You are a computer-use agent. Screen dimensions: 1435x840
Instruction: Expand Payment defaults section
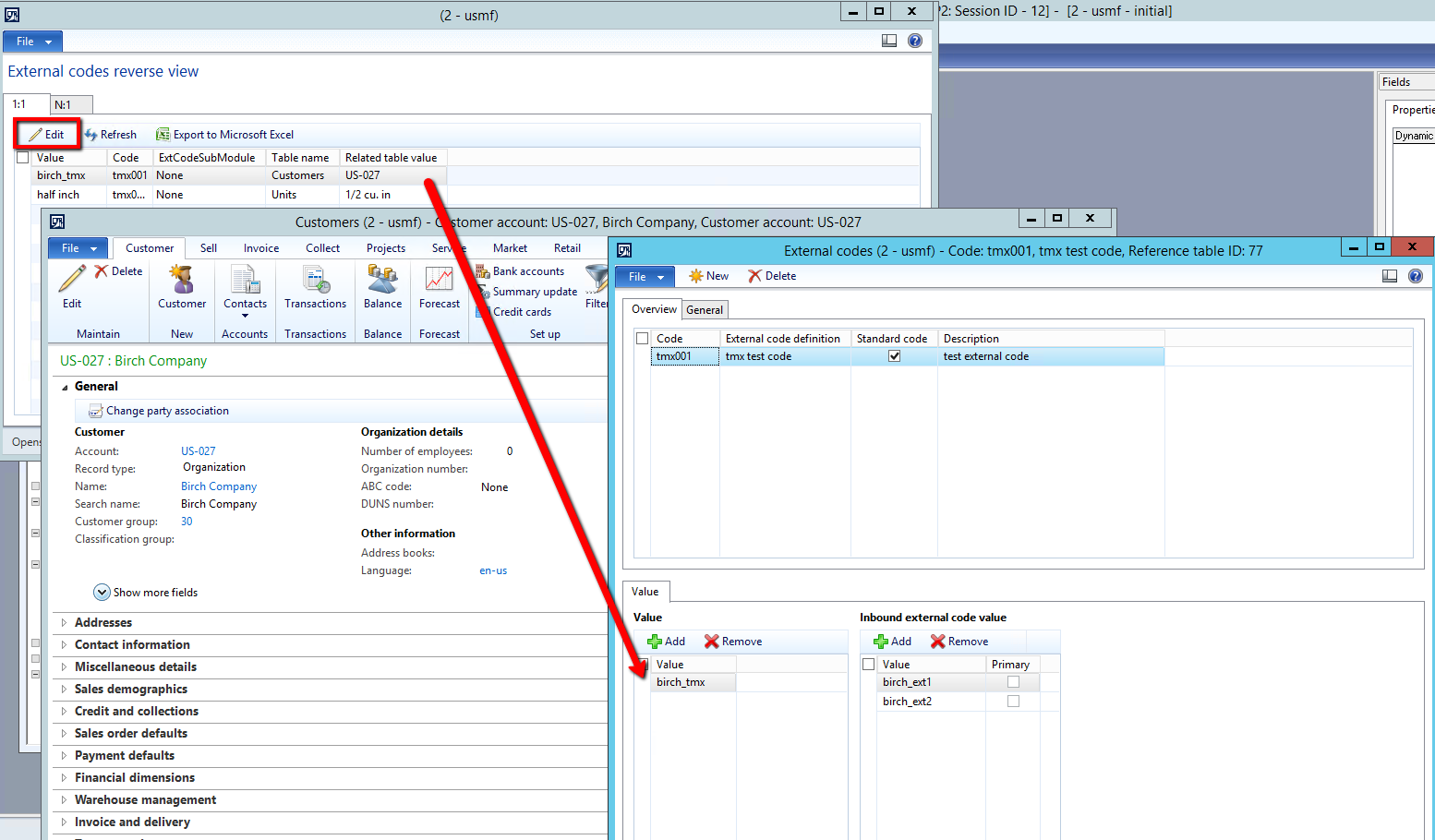64,756
